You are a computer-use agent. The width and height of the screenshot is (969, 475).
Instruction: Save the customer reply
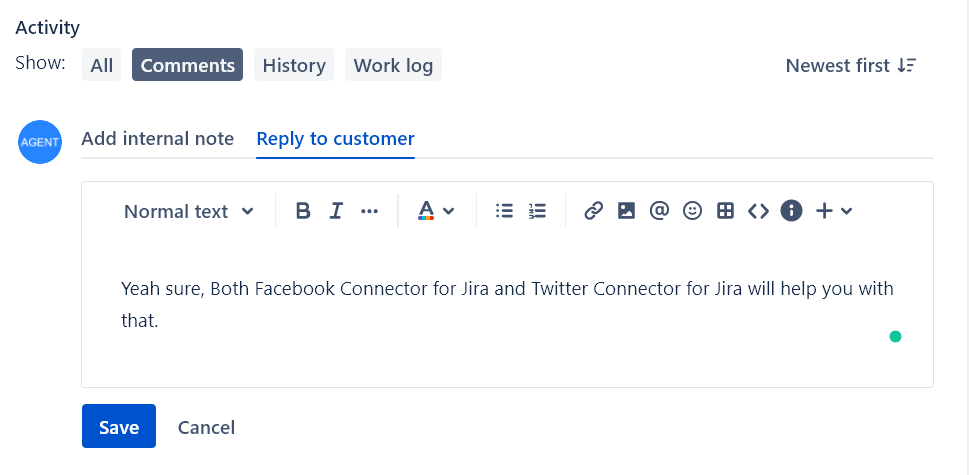coord(119,427)
